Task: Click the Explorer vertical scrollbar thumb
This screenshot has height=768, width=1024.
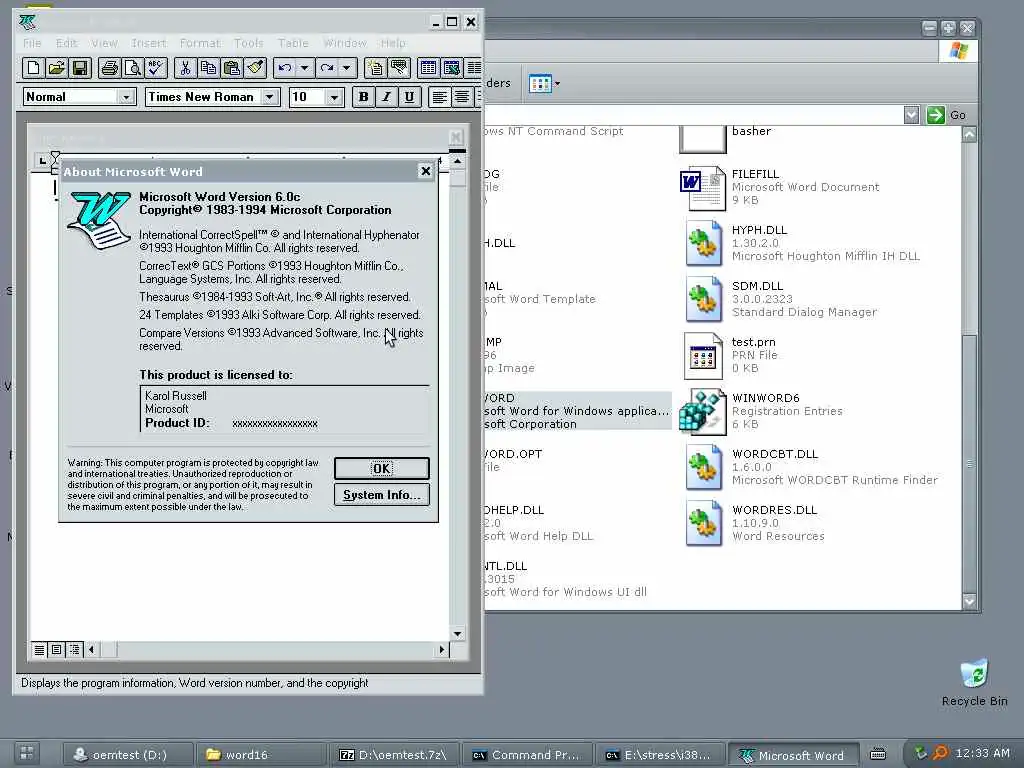Action: point(970,464)
